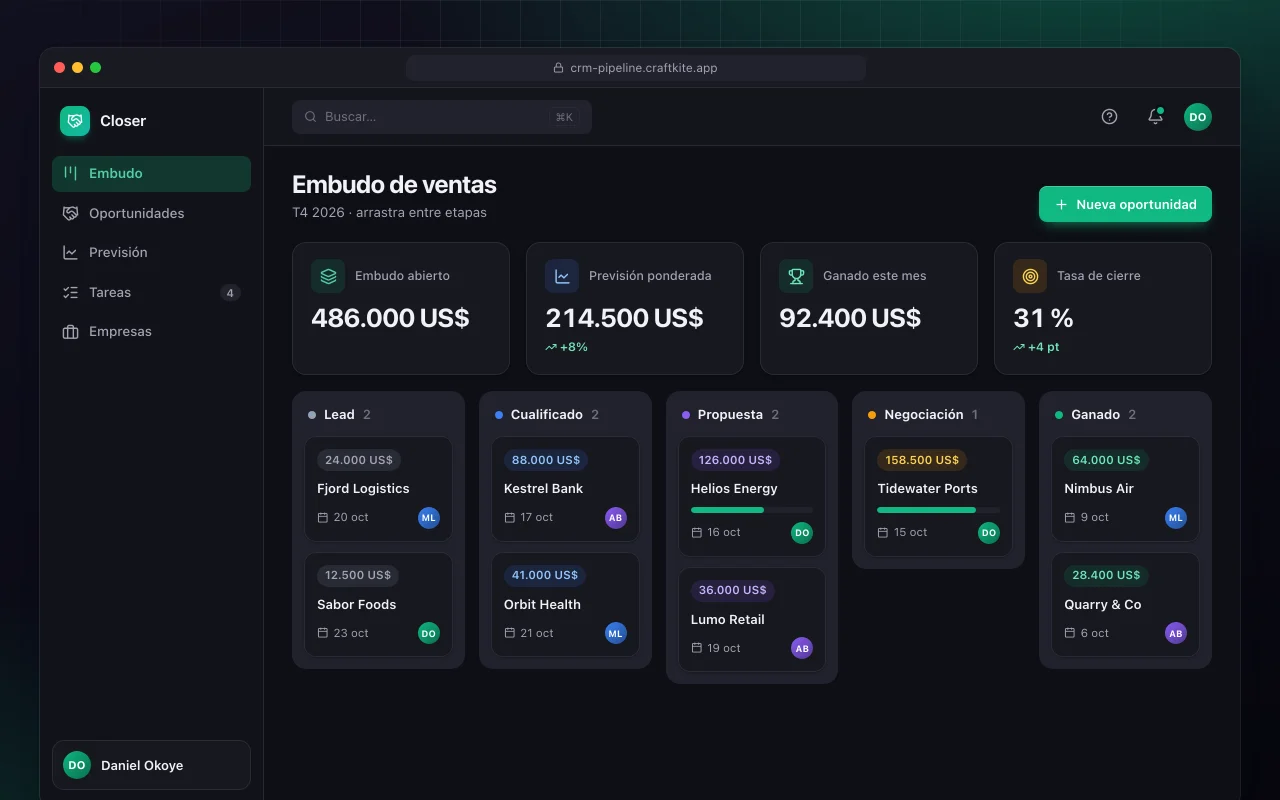The width and height of the screenshot is (1280, 800).
Task: Click the 486.000 US$ open pipeline value
Action: coord(390,318)
